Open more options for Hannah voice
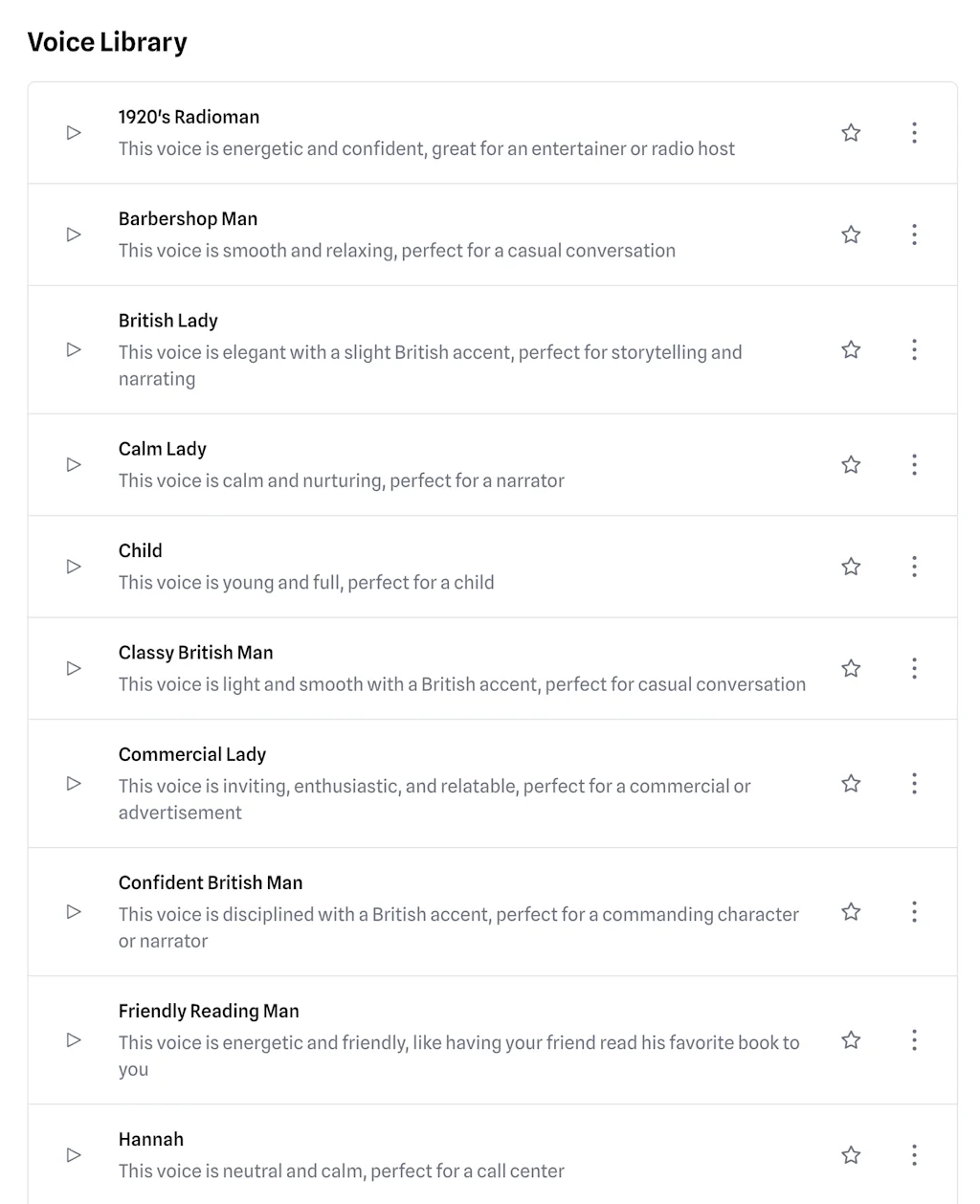The height and width of the screenshot is (1204, 980). (914, 1155)
